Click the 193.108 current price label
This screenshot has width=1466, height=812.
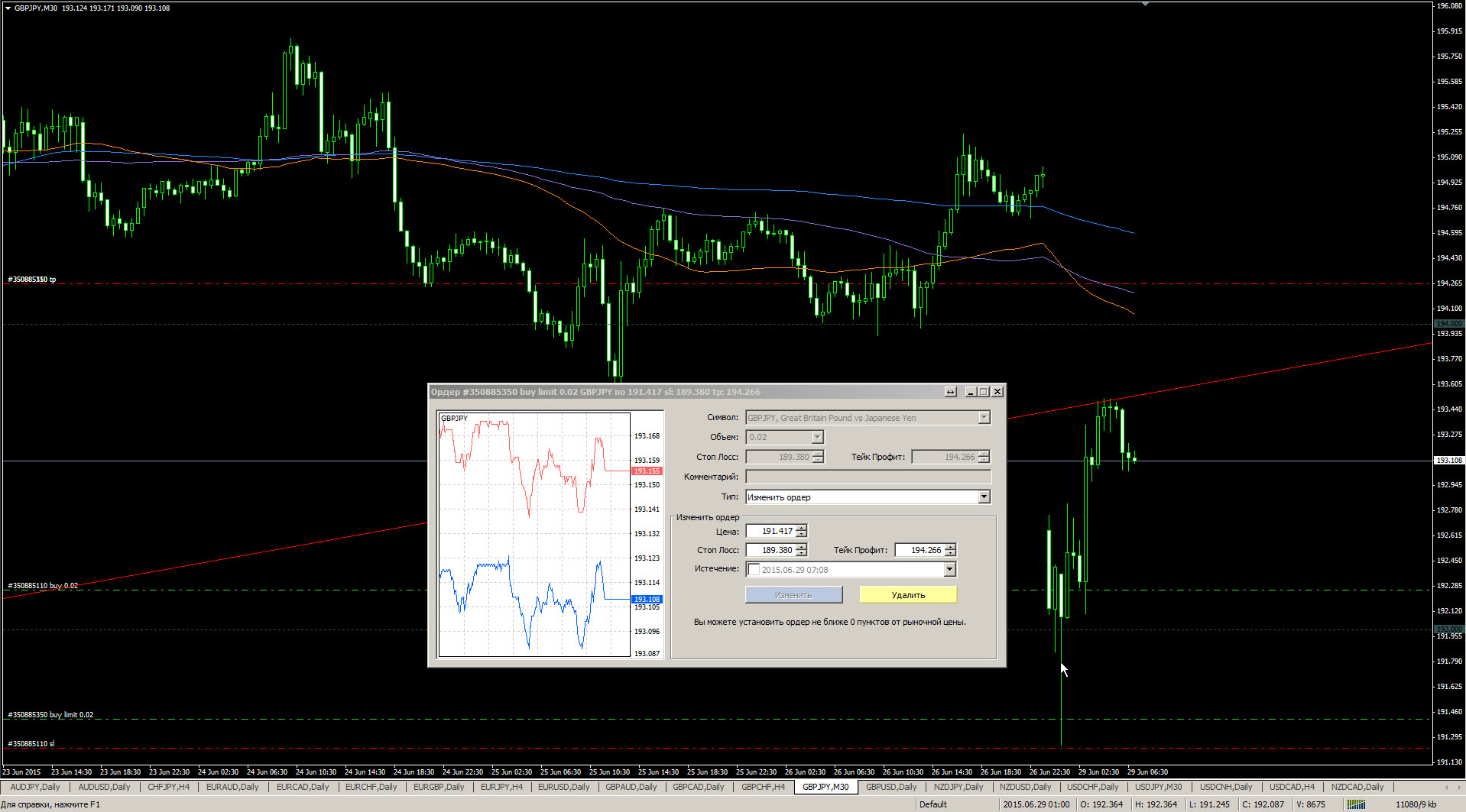tap(1448, 461)
